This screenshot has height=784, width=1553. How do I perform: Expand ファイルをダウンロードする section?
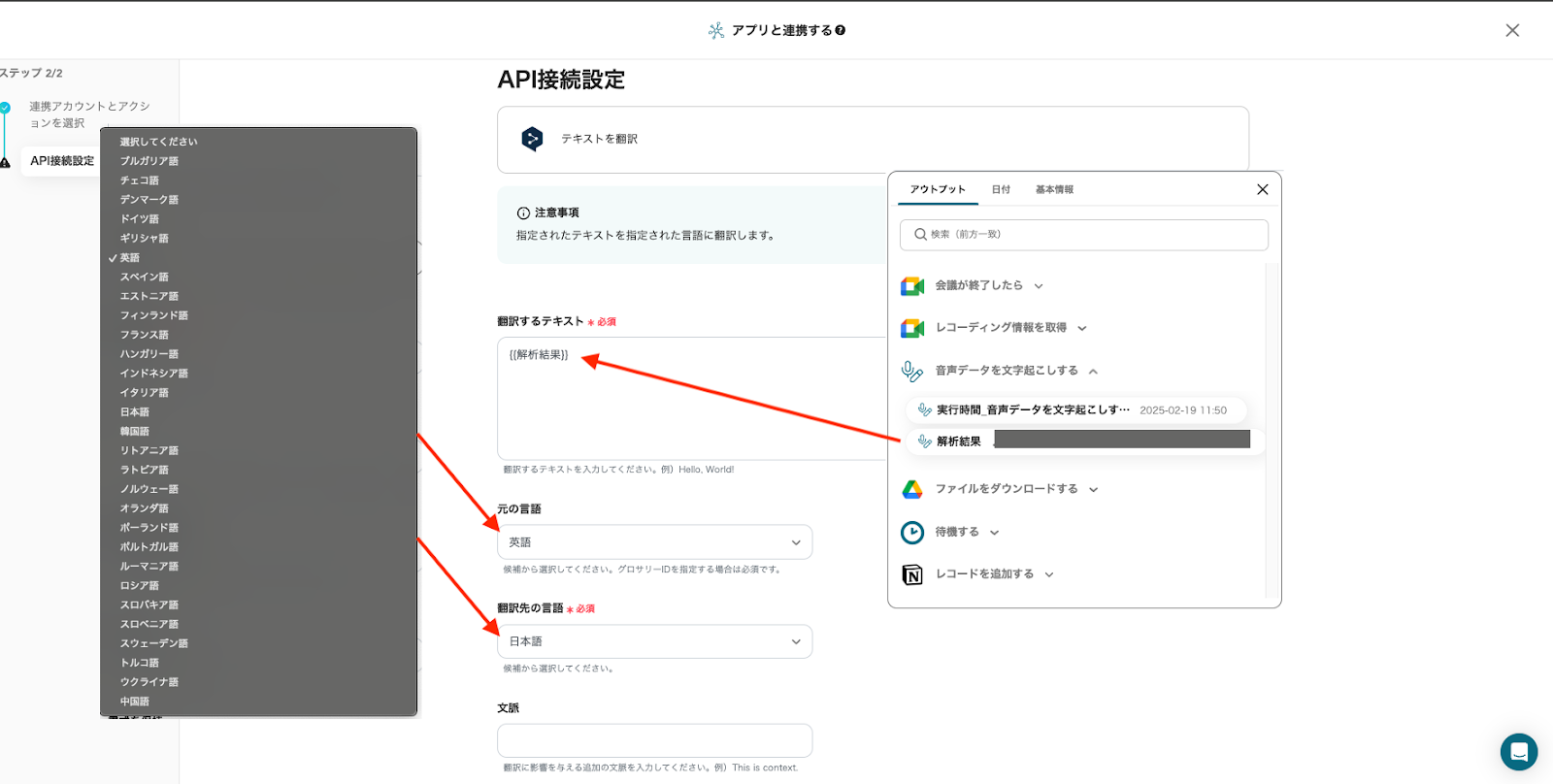pyautogui.click(x=1093, y=490)
